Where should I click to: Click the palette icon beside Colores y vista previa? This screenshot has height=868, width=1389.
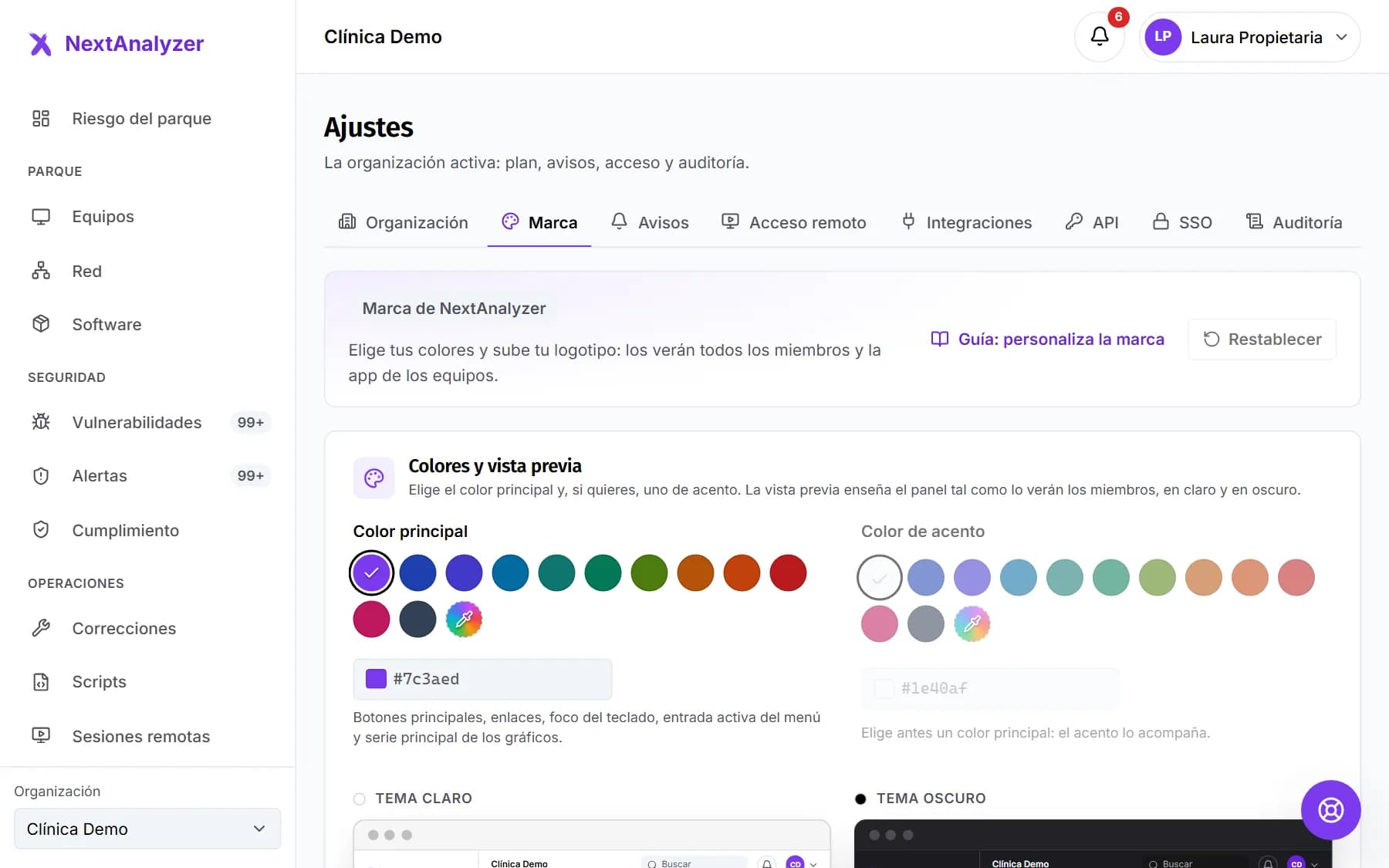374,478
